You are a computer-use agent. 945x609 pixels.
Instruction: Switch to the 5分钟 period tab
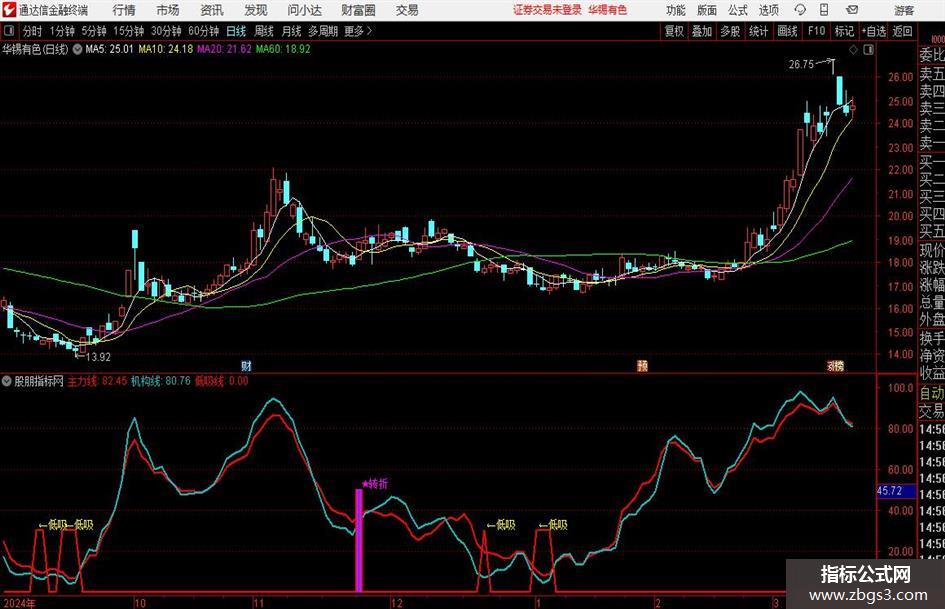click(94, 31)
